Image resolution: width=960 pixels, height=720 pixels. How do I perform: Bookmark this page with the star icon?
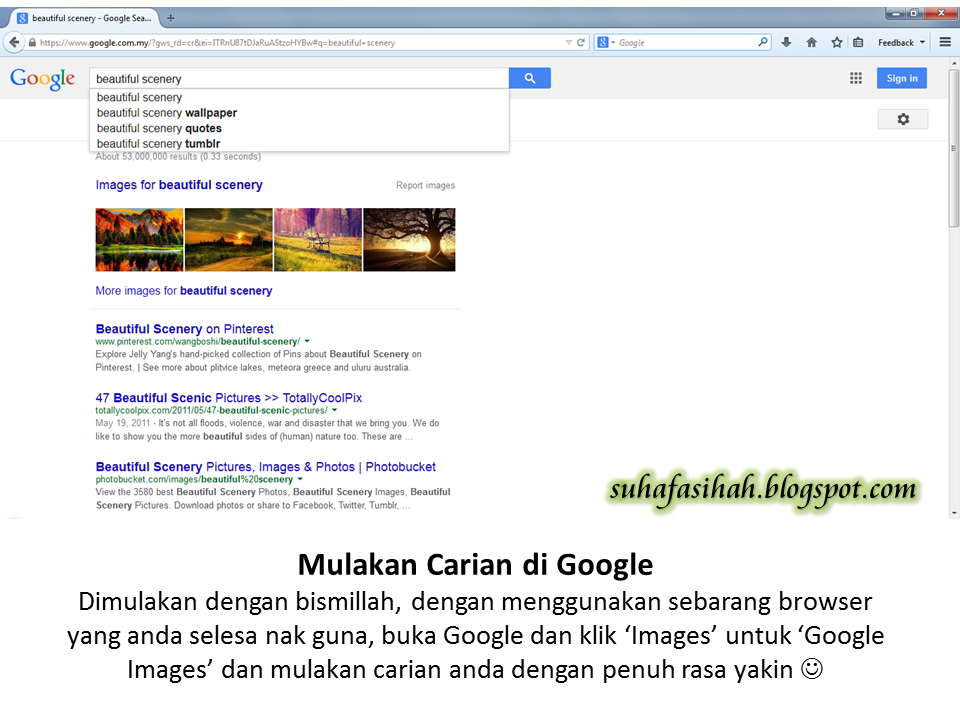836,42
